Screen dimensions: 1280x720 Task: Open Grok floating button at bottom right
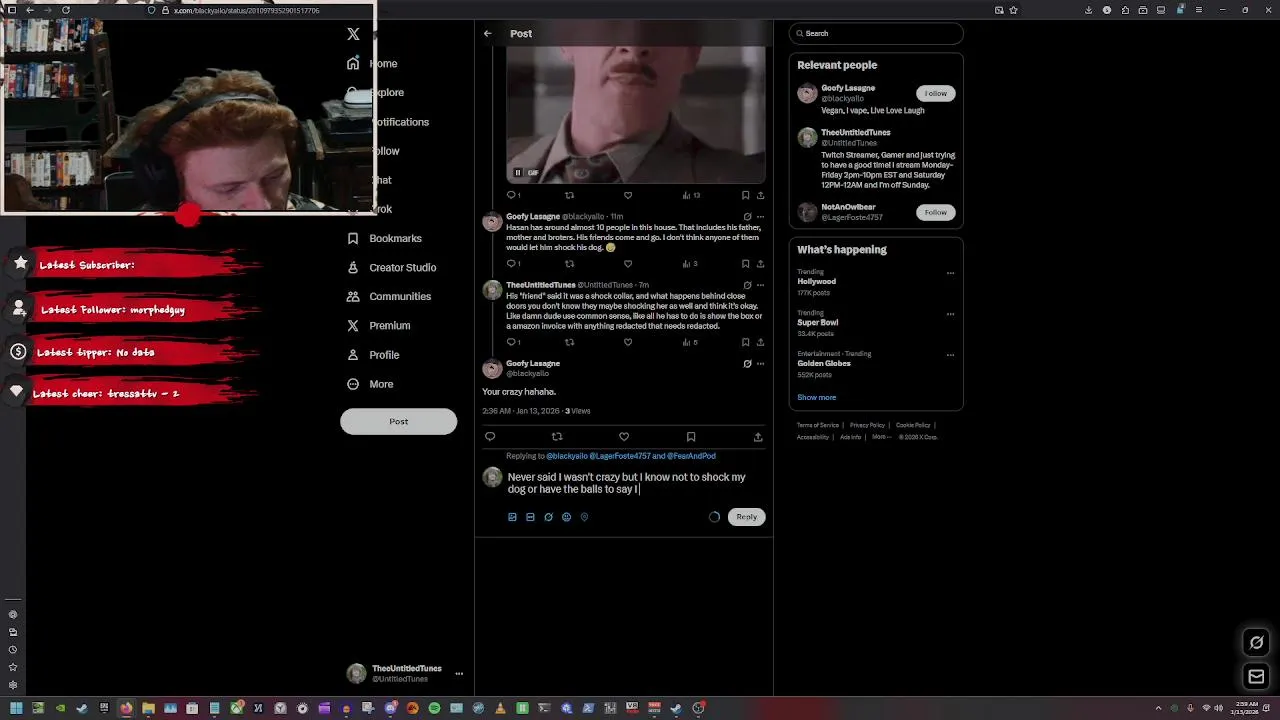click(x=1257, y=642)
